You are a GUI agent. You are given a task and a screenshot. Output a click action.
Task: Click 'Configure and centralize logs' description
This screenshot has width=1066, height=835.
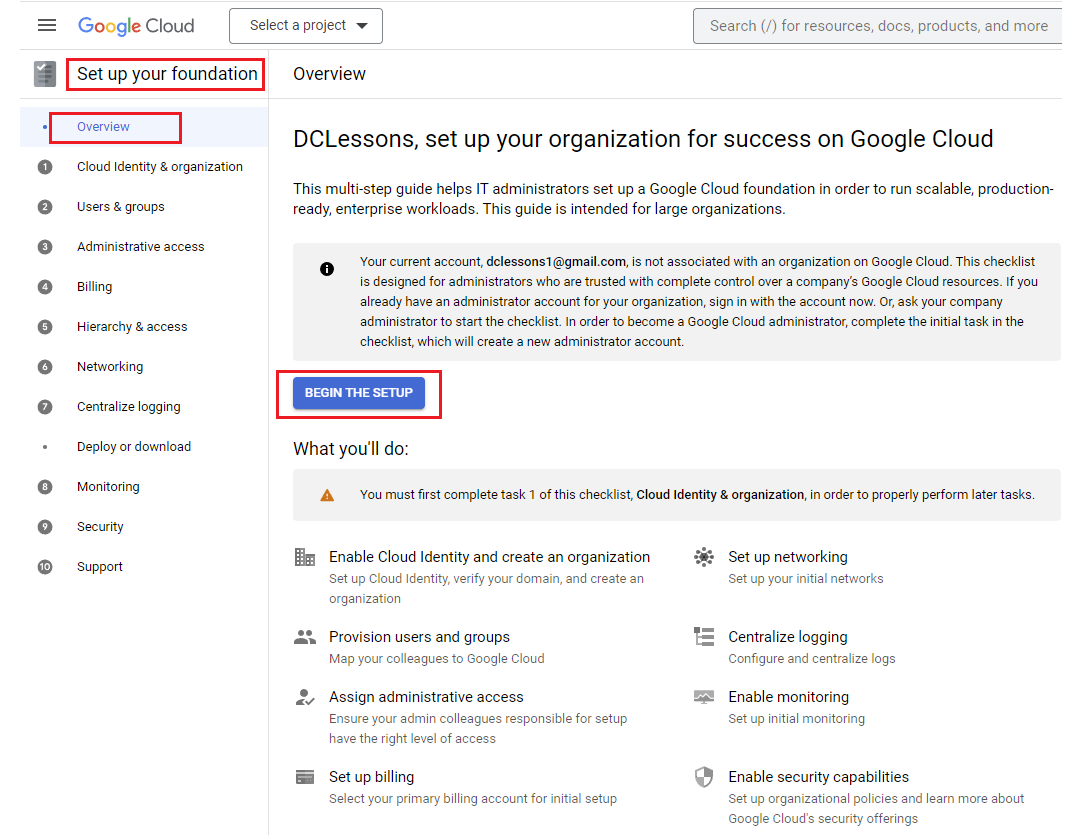click(x=812, y=659)
